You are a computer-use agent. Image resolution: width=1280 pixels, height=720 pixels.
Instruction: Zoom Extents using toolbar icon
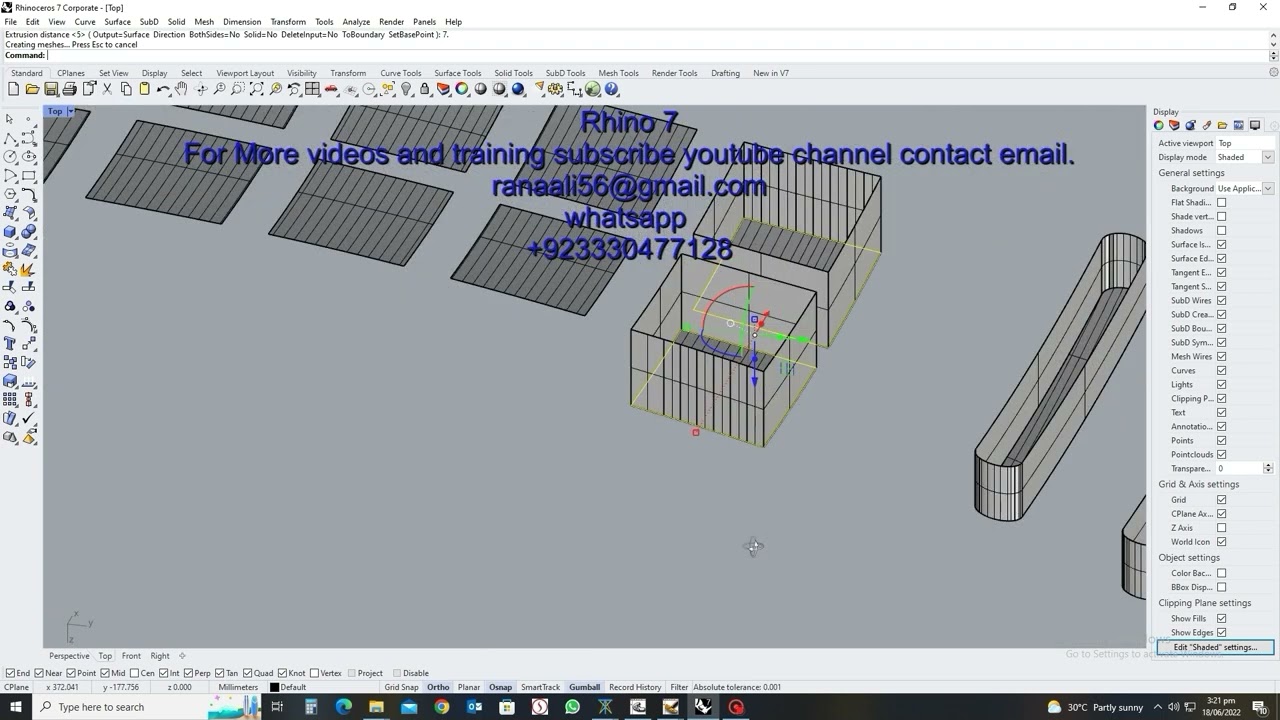257,89
